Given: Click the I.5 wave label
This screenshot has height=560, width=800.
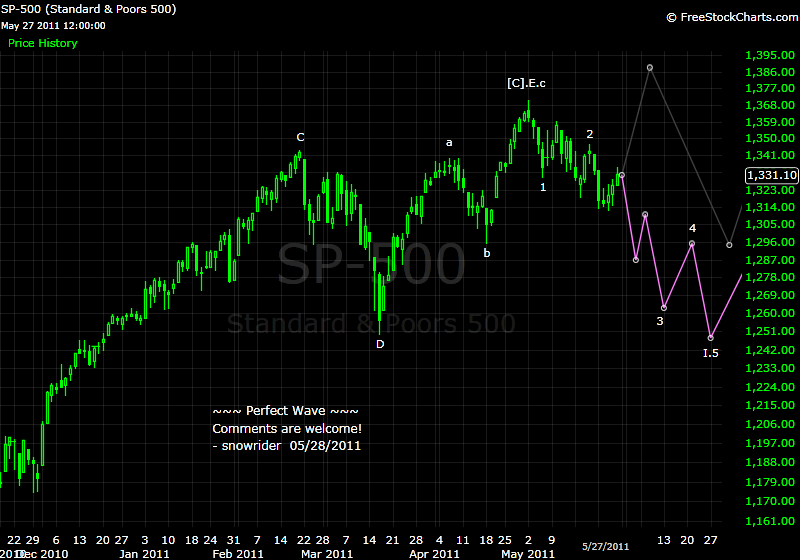Looking at the screenshot, I should coord(711,353).
